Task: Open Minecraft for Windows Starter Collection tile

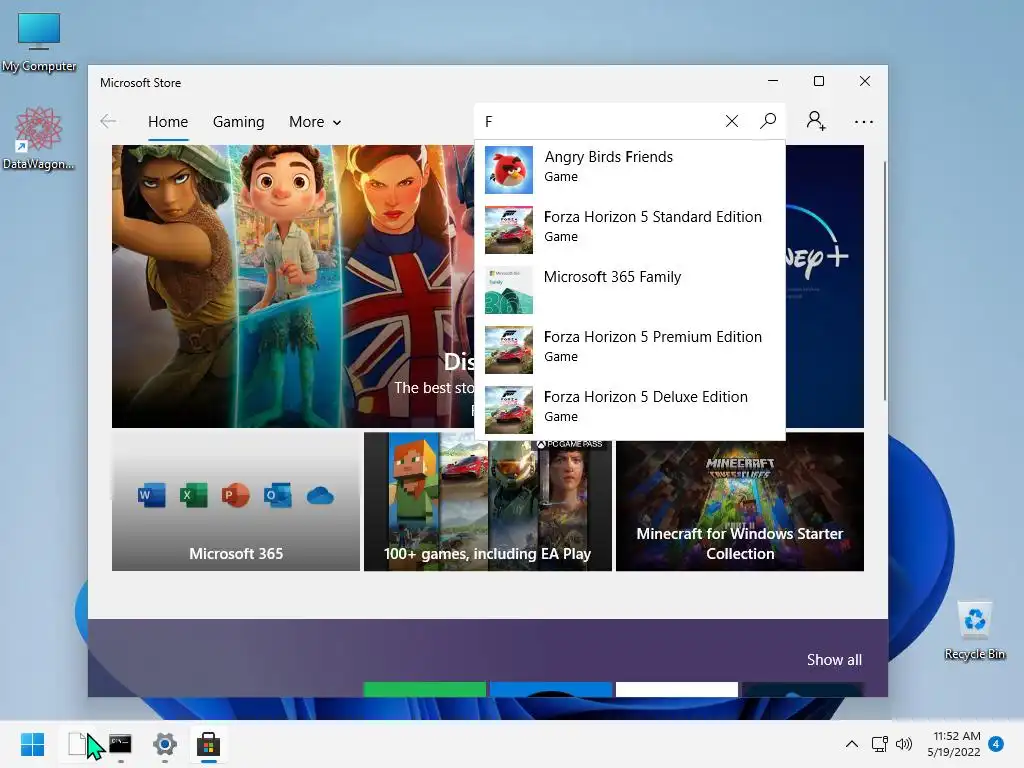Action: pos(740,502)
